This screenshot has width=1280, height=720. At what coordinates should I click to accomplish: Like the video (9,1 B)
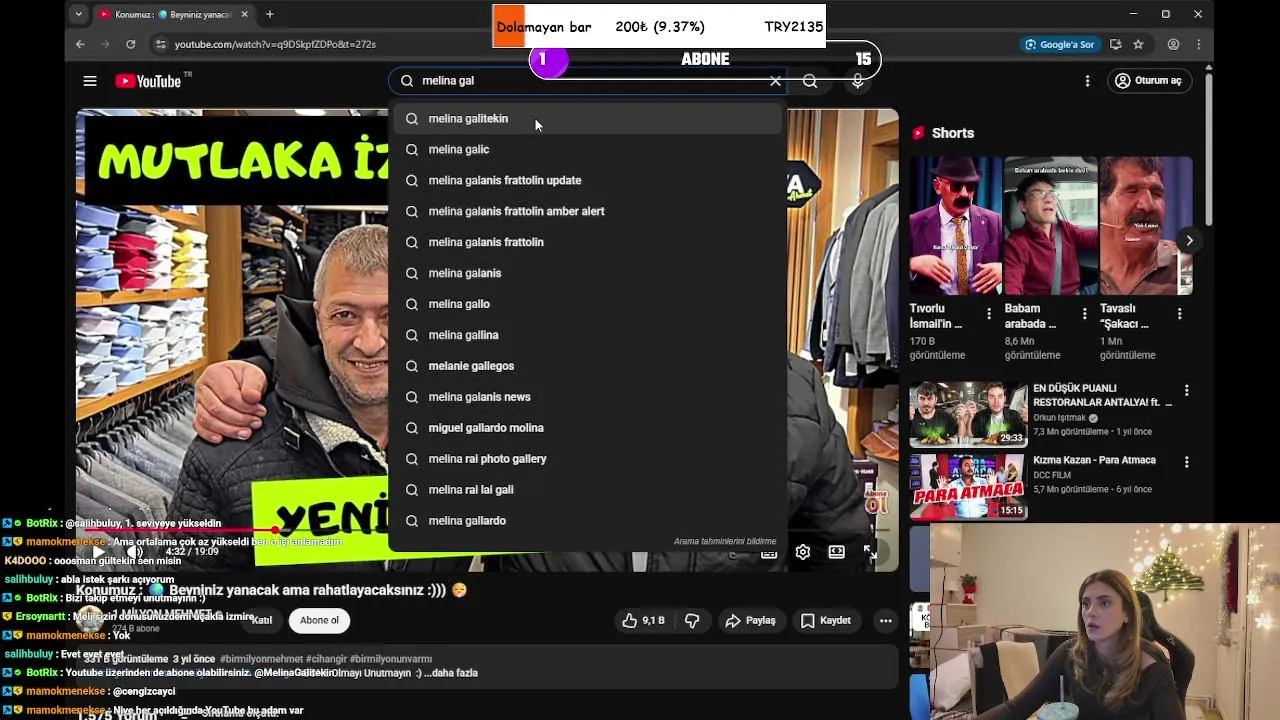click(643, 621)
